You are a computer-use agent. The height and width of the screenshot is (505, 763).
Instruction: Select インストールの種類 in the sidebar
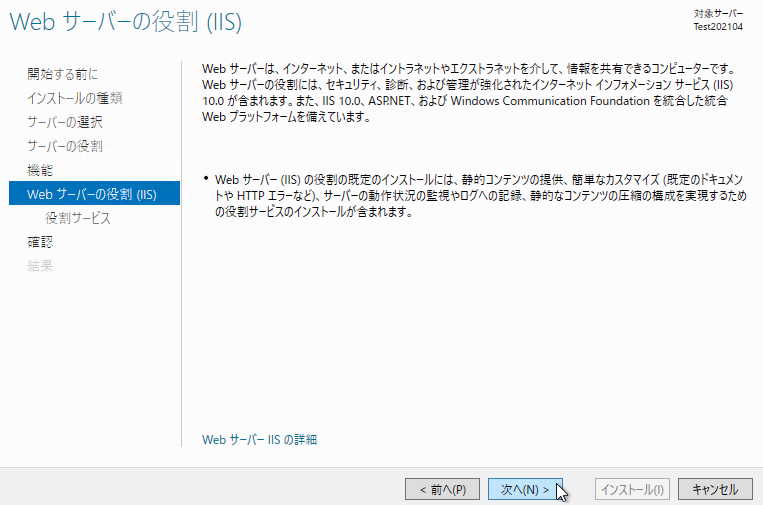tap(75, 98)
